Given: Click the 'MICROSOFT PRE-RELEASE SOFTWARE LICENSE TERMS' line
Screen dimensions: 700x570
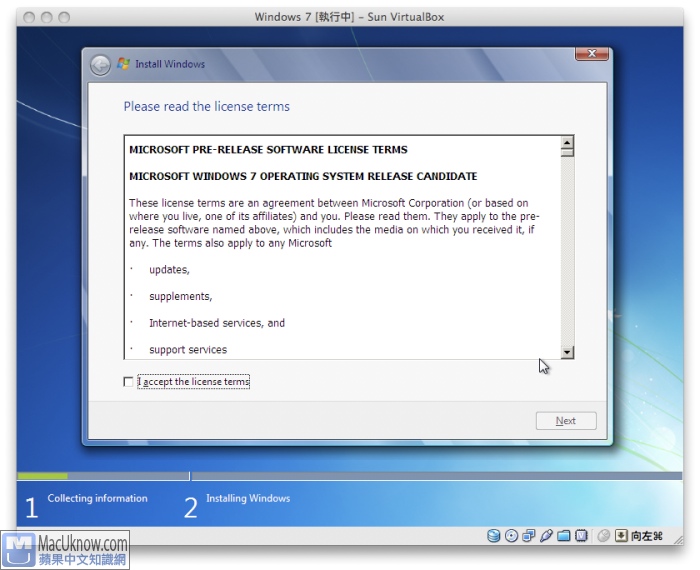Looking at the screenshot, I should (268, 150).
